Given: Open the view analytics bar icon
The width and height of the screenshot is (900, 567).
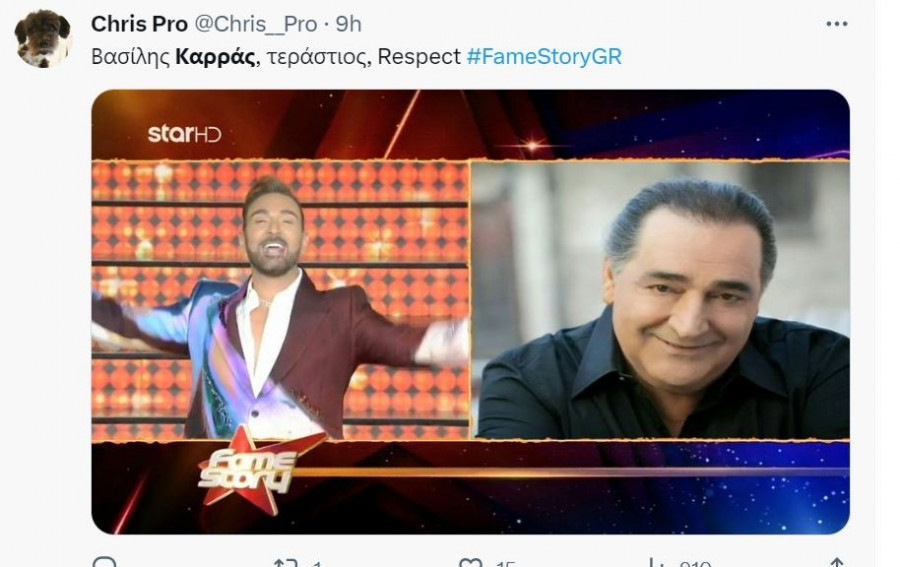Looking at the screenshot, I should click(654, 562).
